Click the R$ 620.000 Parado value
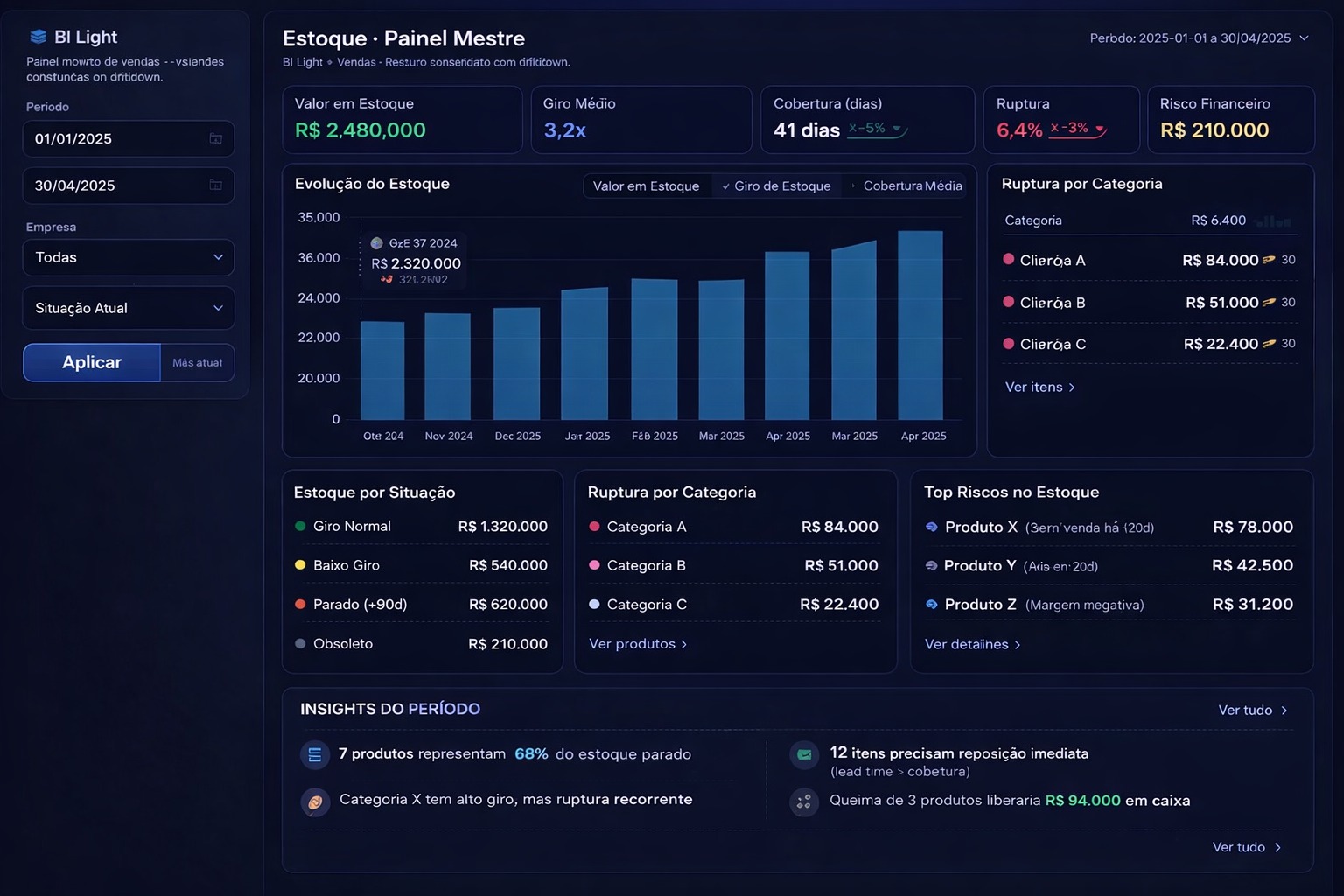The width and height of the screenshot is (1344, 896). point(508,605)
